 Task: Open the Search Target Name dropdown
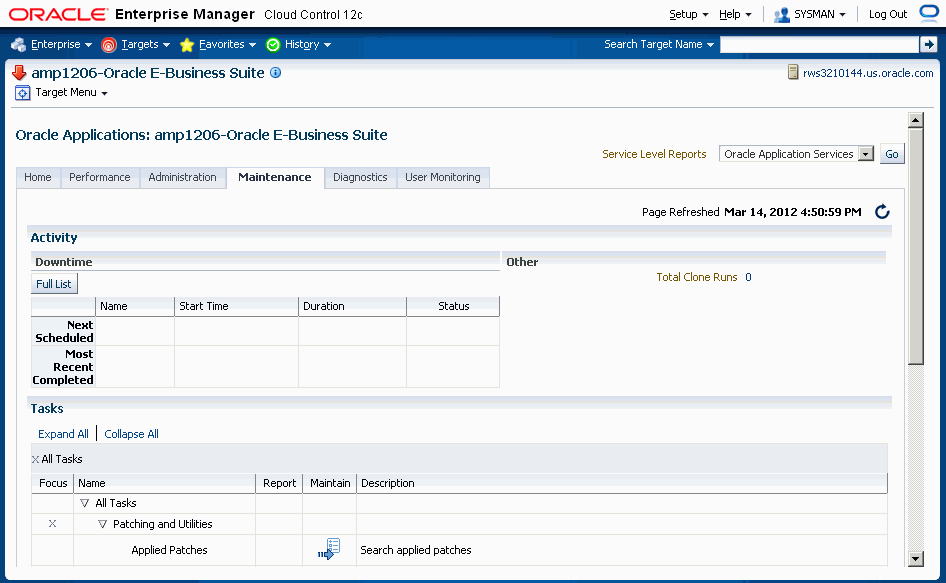659,45
